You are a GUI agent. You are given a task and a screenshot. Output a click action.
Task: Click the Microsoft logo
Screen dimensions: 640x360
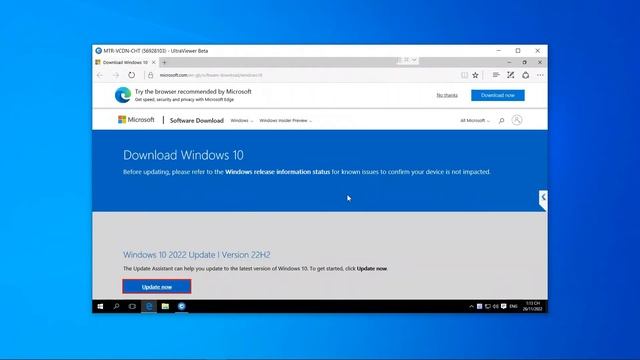point(136,120)
